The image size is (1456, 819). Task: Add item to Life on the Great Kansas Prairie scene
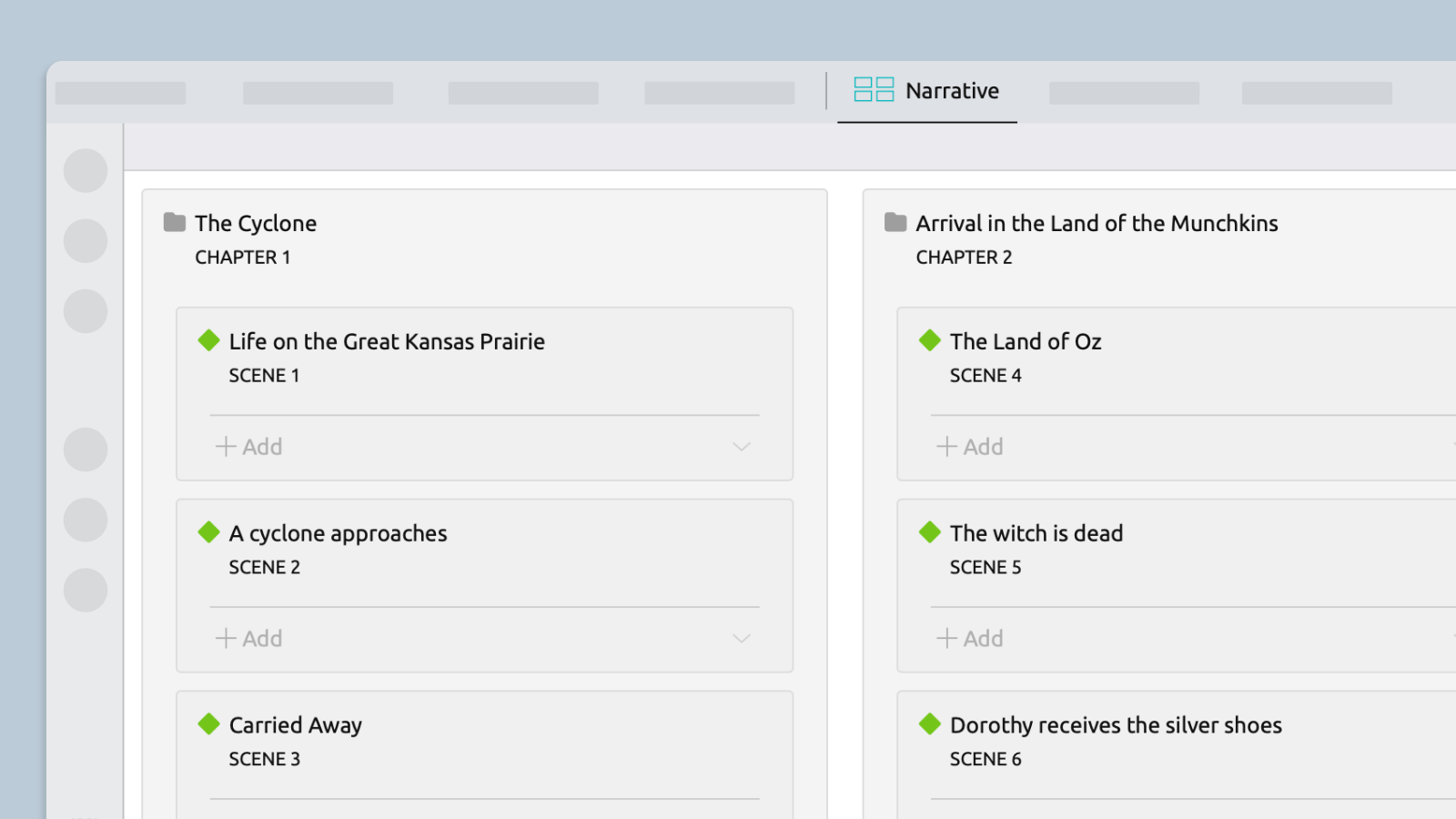click(x=249, y=447)
